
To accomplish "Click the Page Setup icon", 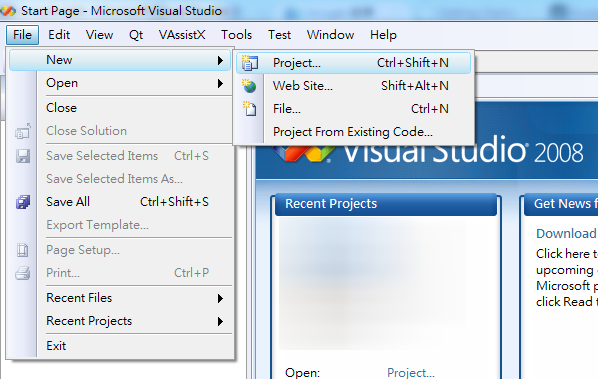I will 23,250.
